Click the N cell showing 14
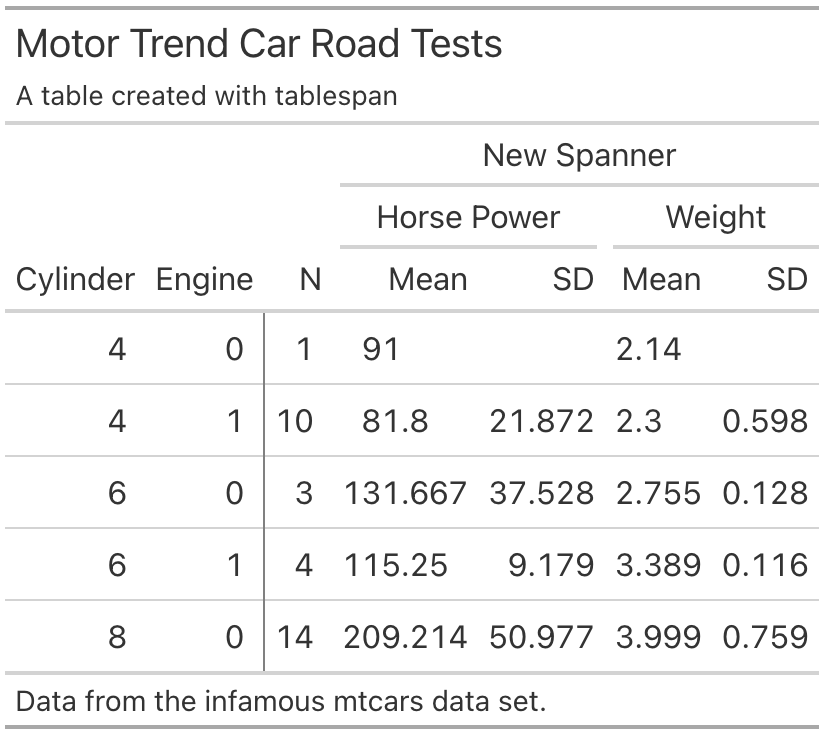 pos(294,637)
